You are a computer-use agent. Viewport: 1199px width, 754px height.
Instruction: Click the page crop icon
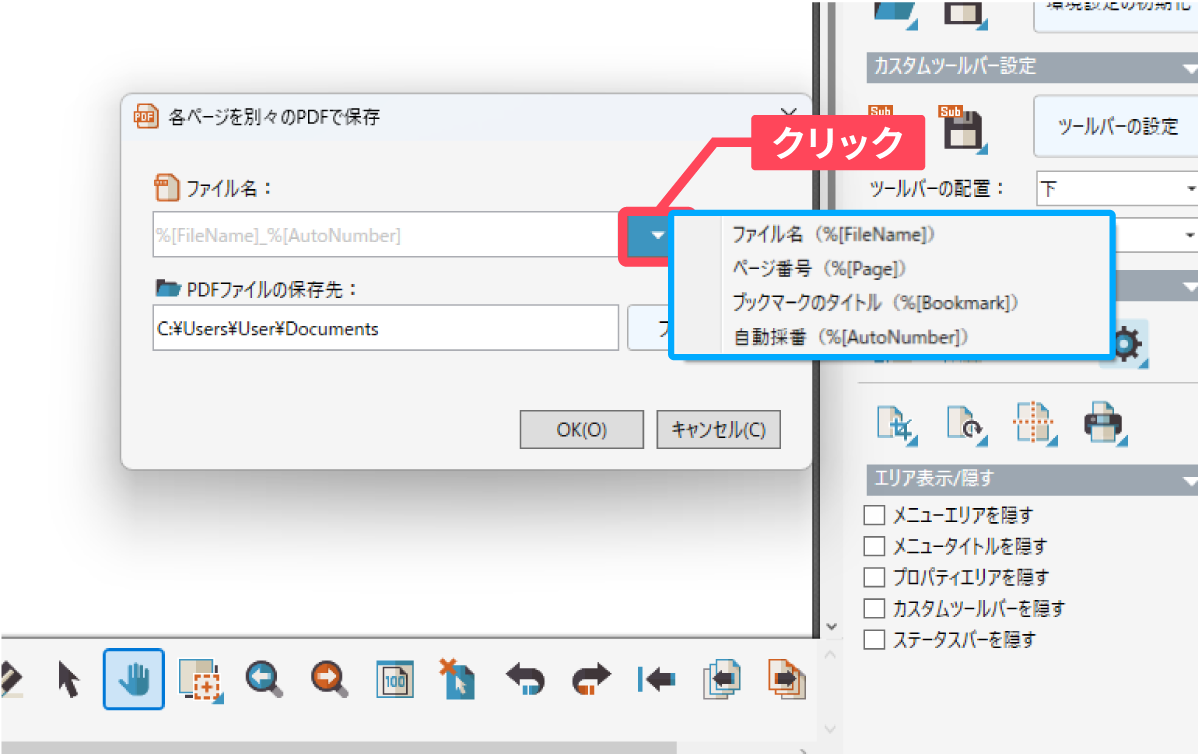pos(895,422)
